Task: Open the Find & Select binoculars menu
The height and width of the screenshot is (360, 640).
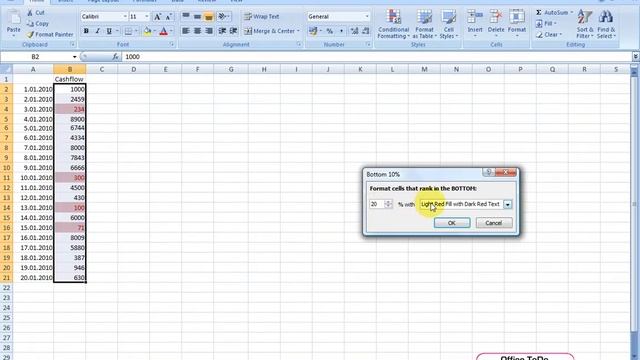Action: [x=606, y=24]
